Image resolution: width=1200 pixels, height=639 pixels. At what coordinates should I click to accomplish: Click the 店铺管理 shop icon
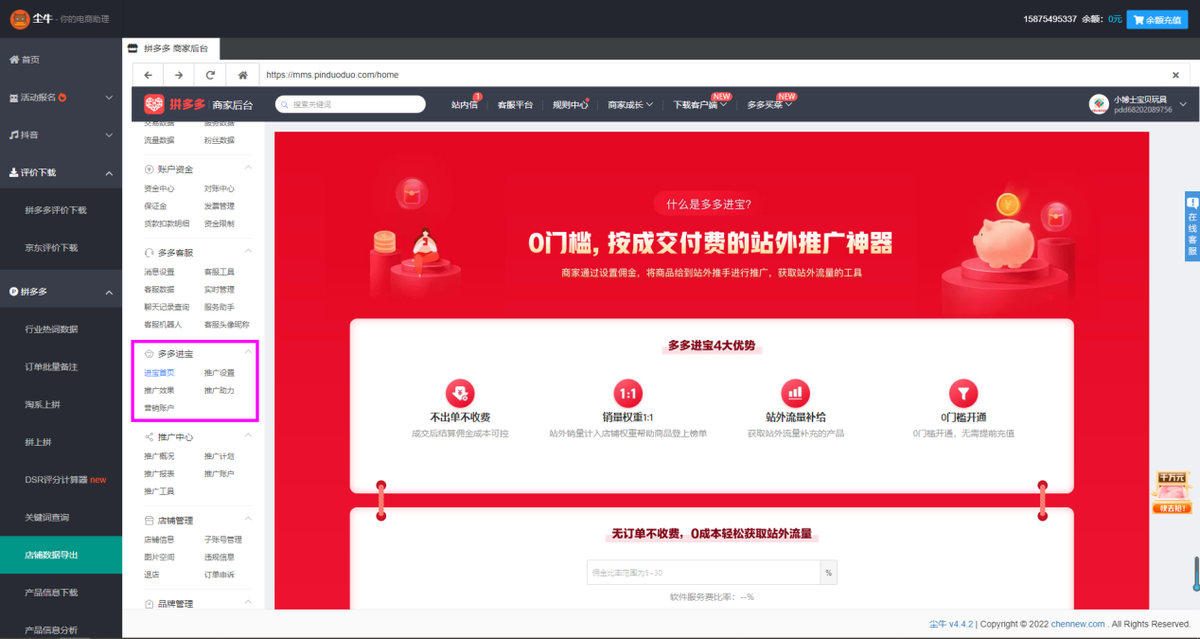point(149,521)
